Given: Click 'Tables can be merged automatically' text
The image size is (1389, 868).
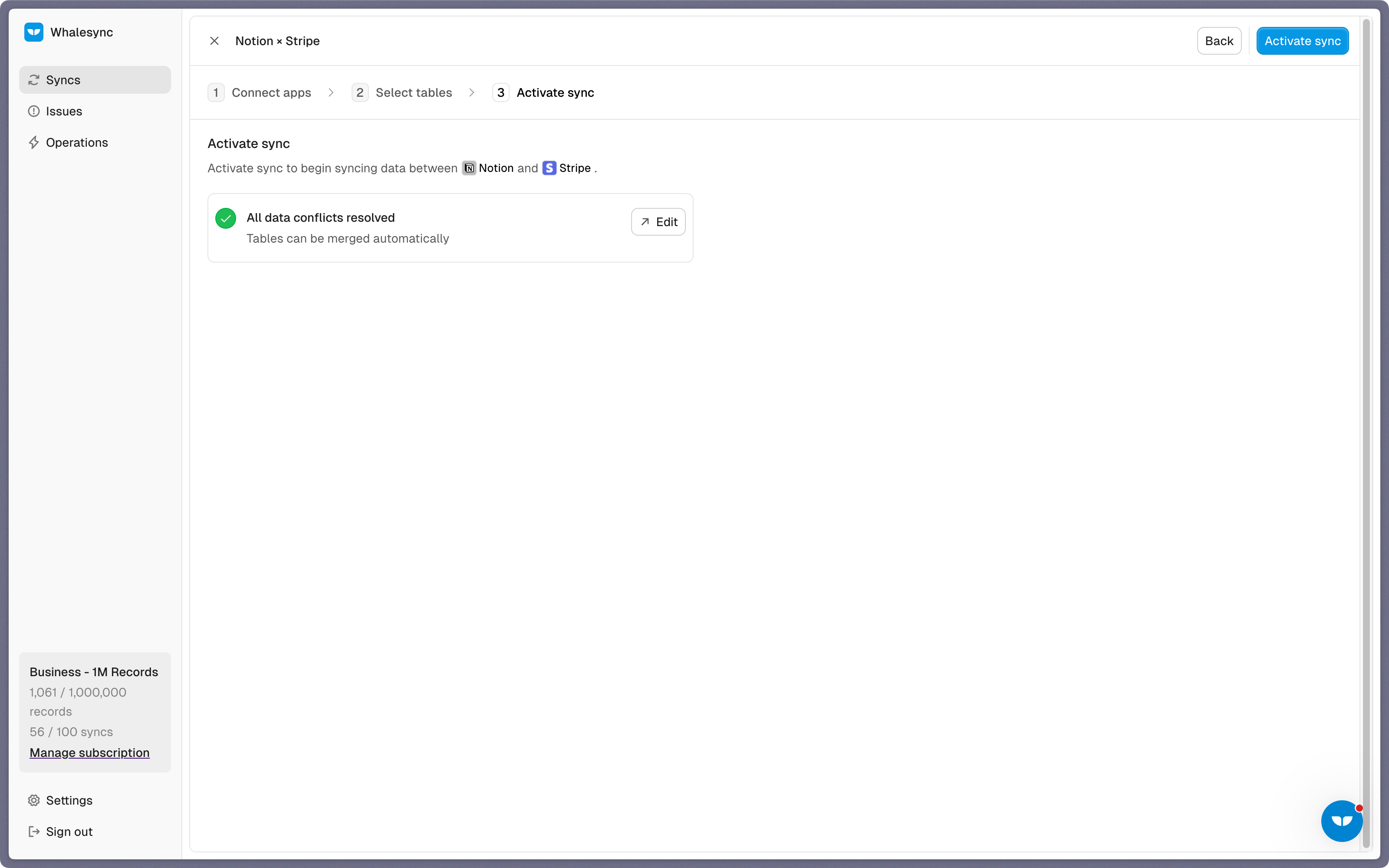Looking at the screenshot, I should pos(348,238).
